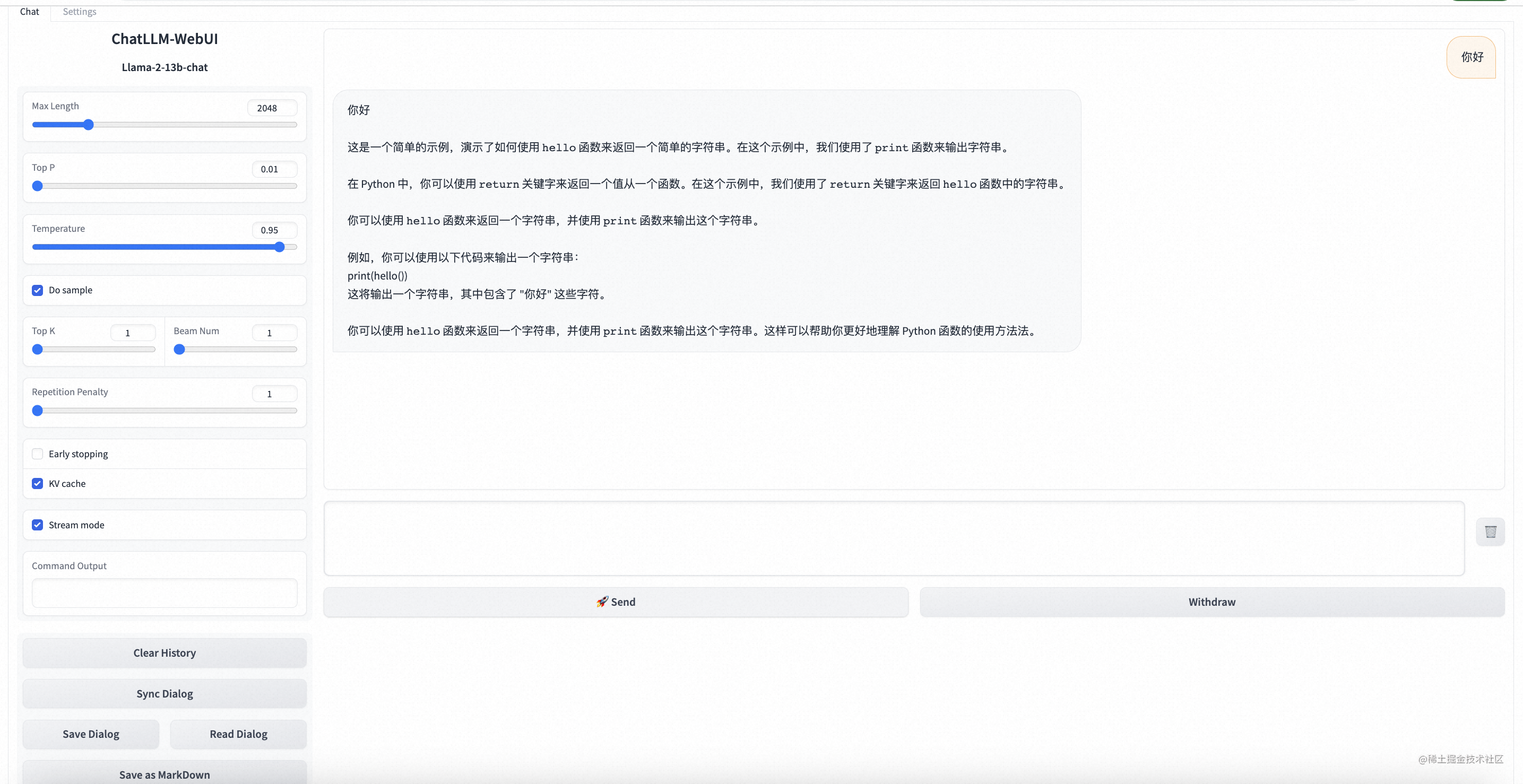This screenshot has width=1523, height=784.
Task: Click Read Dialog button
Action: point(238,733)
